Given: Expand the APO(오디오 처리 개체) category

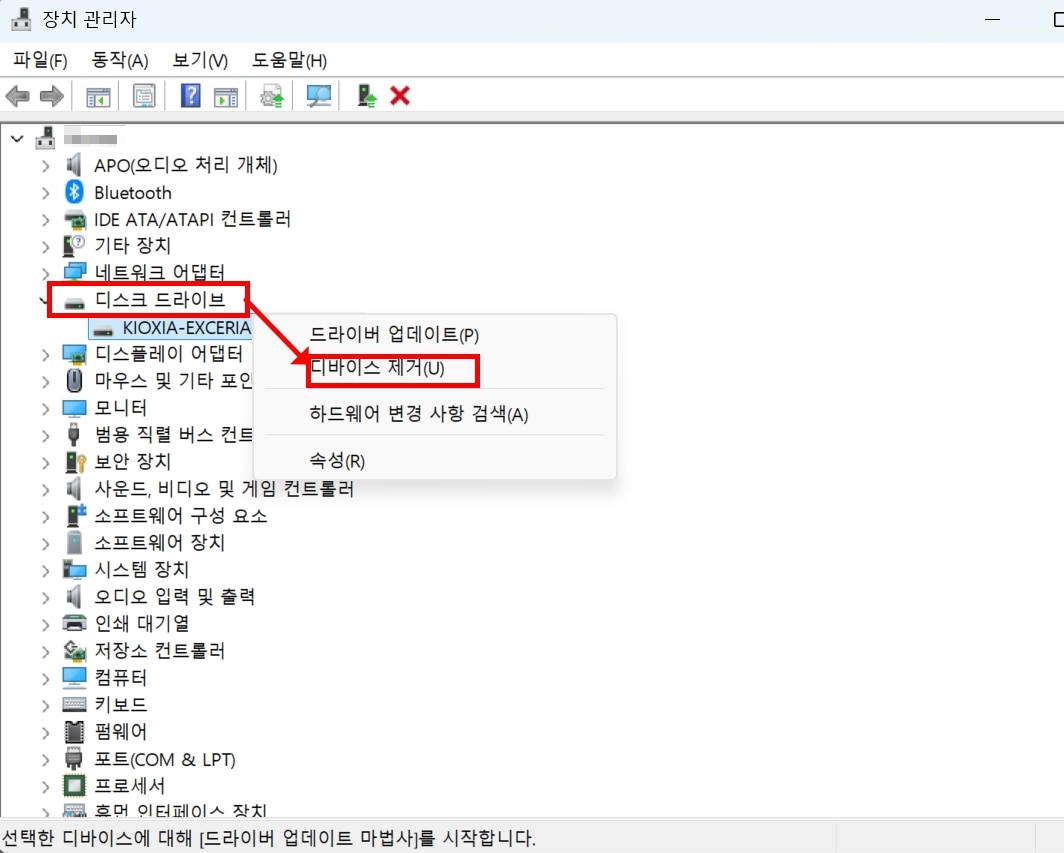Looking at the screenshot, I should [45, 165].
